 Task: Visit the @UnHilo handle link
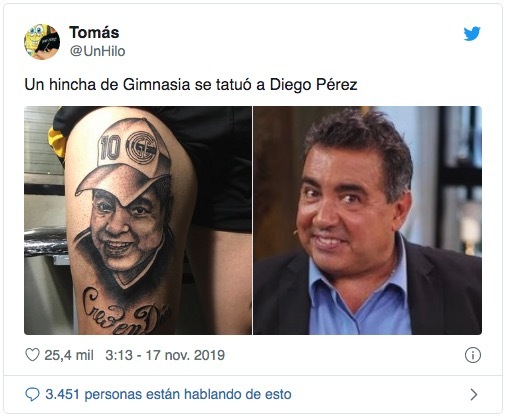(97, 51)
